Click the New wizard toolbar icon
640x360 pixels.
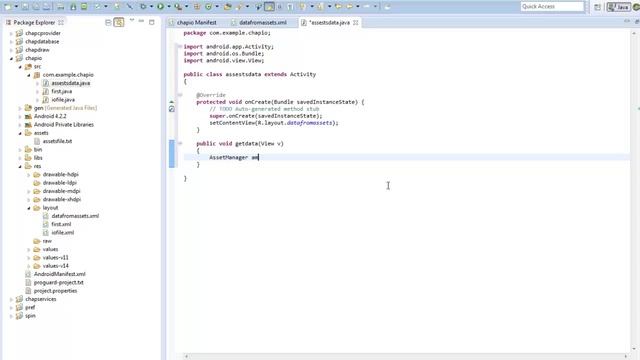[8, 7]
